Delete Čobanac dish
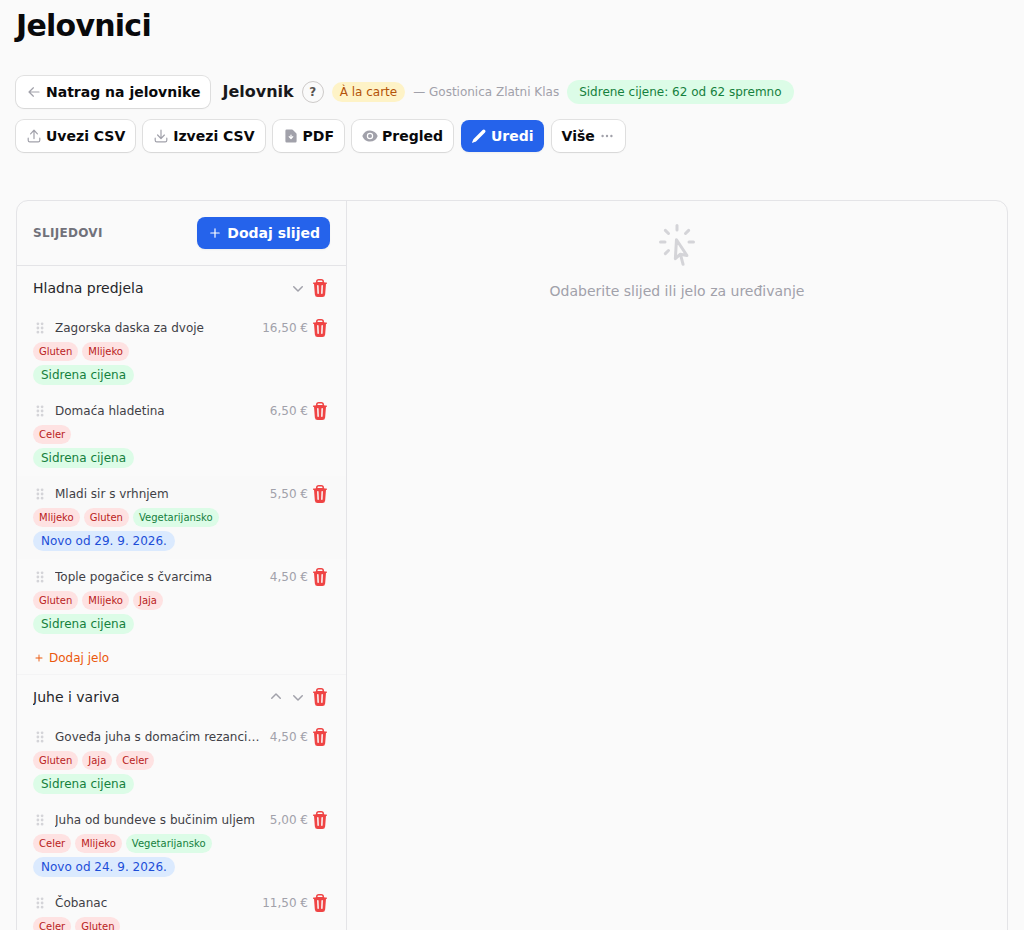Viewport: 1024px width, 930px height. (320, 903)
